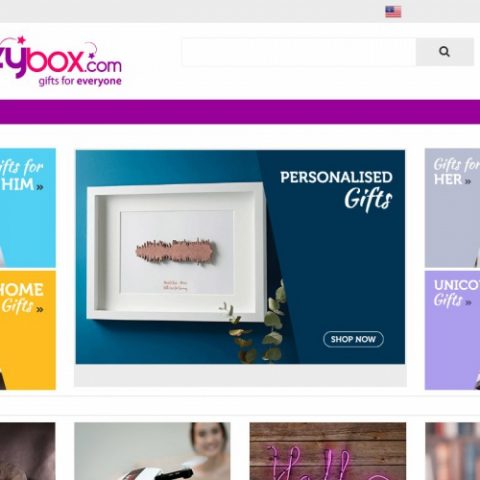Open the Unicorn Gifts purple tile
The width and height of the screenshot is (480, 480).
(452, 330)
